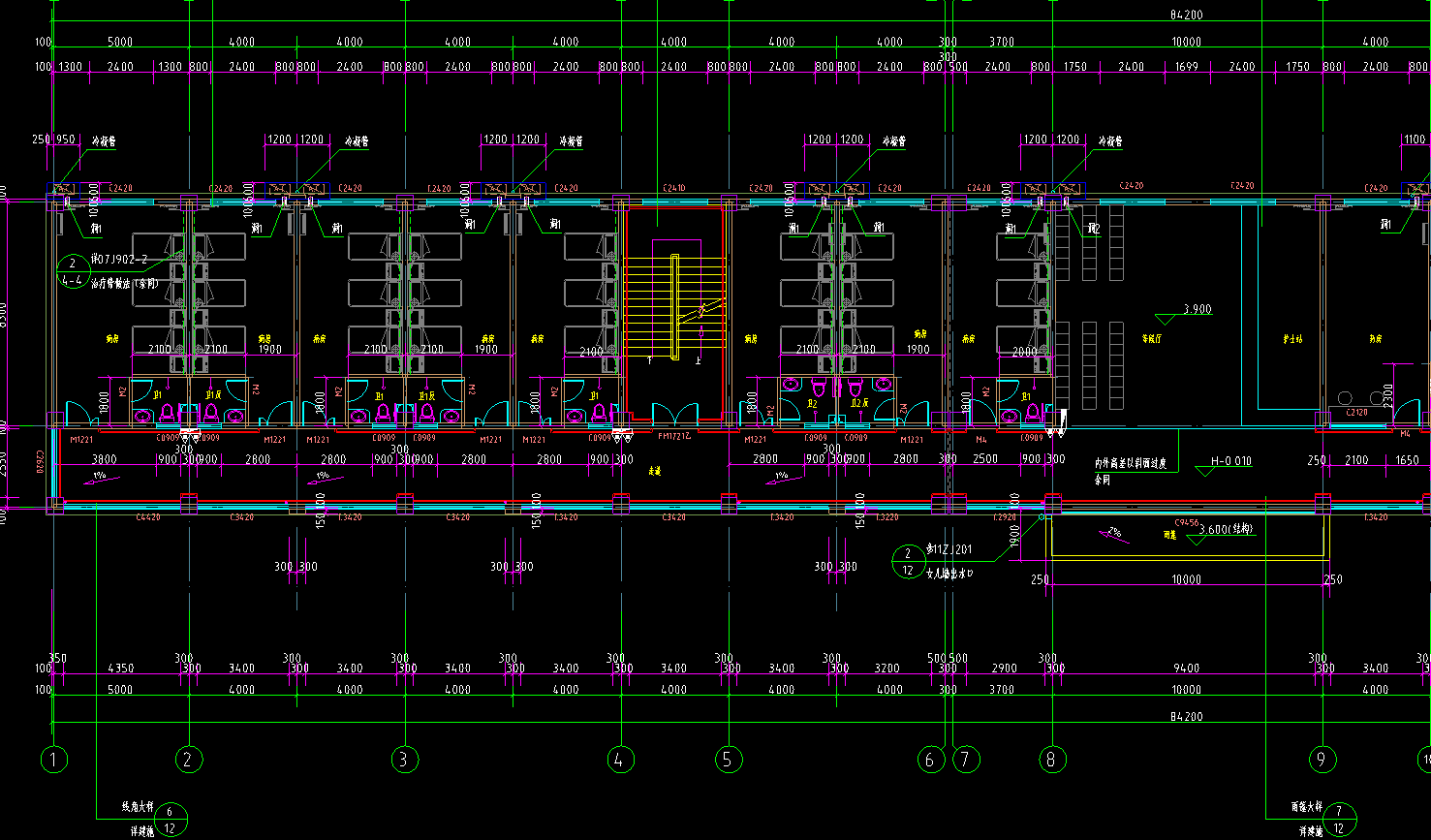
Task: Click the 2500 dimension text
Action: pyautogui.click(x=985, y=459)
